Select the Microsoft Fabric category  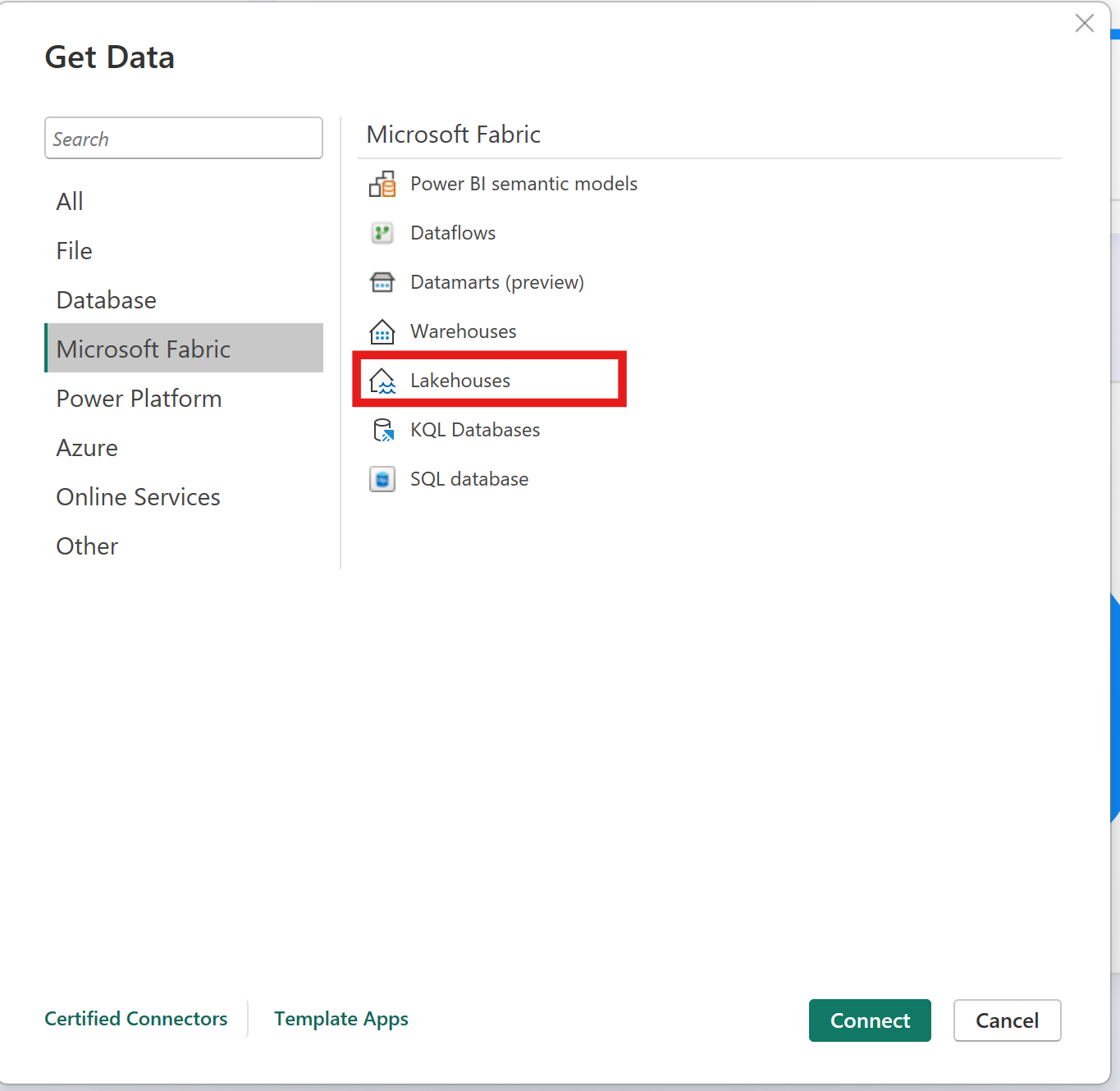pos(184,348)
